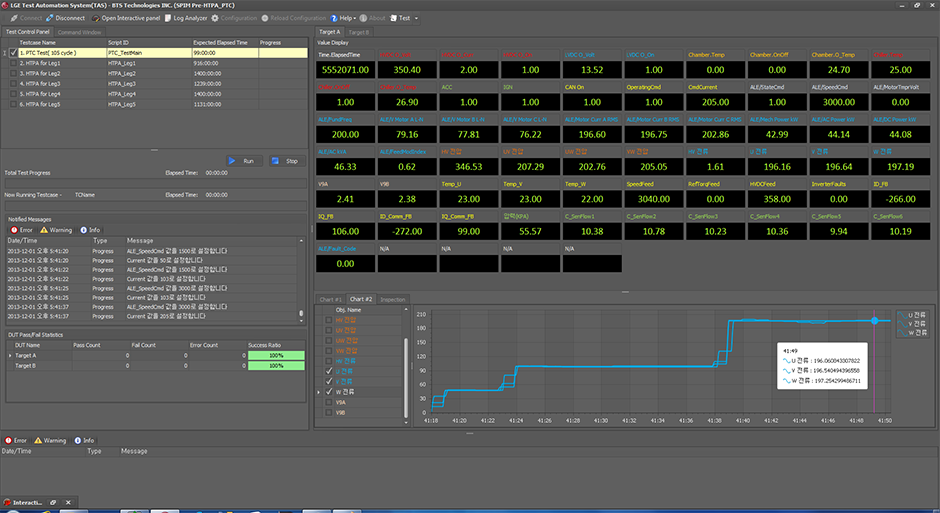Click Expected Elapsed Time column header
Image resolution: width=940 pixels, height=513 pixels.
tap(225, 43)
